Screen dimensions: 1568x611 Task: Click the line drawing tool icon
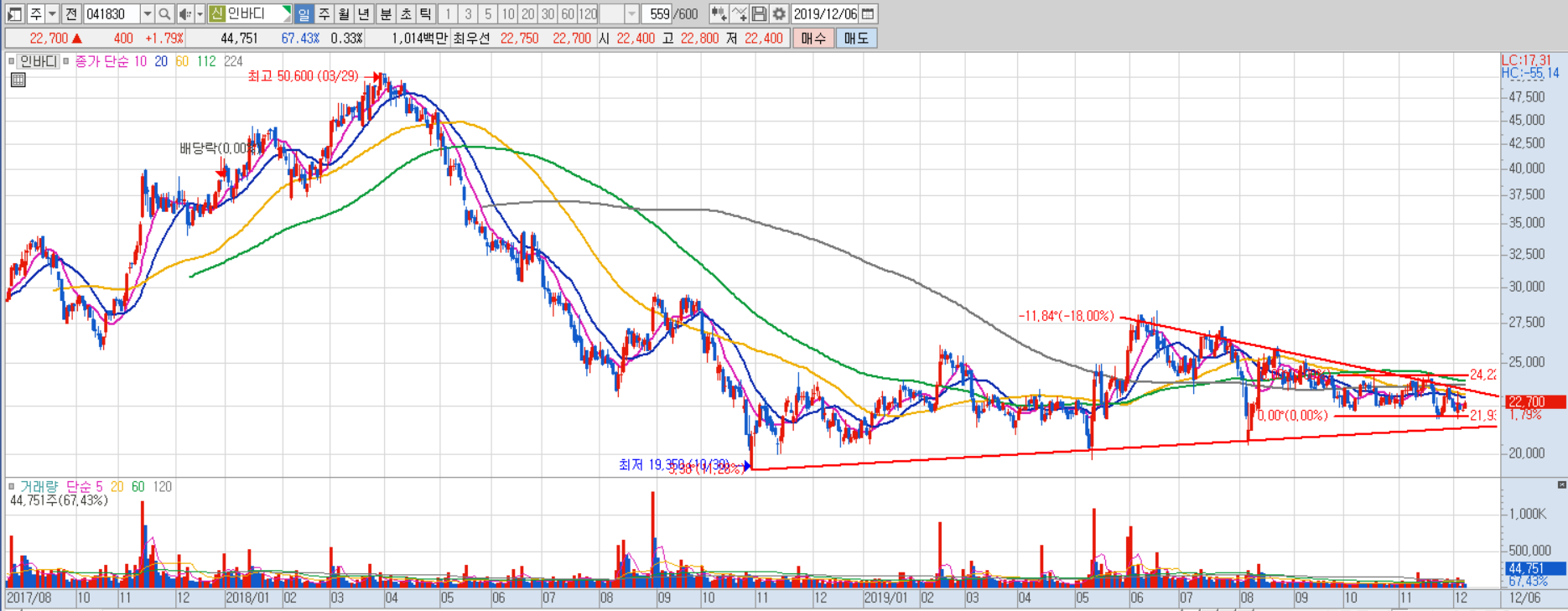(739, 13)
